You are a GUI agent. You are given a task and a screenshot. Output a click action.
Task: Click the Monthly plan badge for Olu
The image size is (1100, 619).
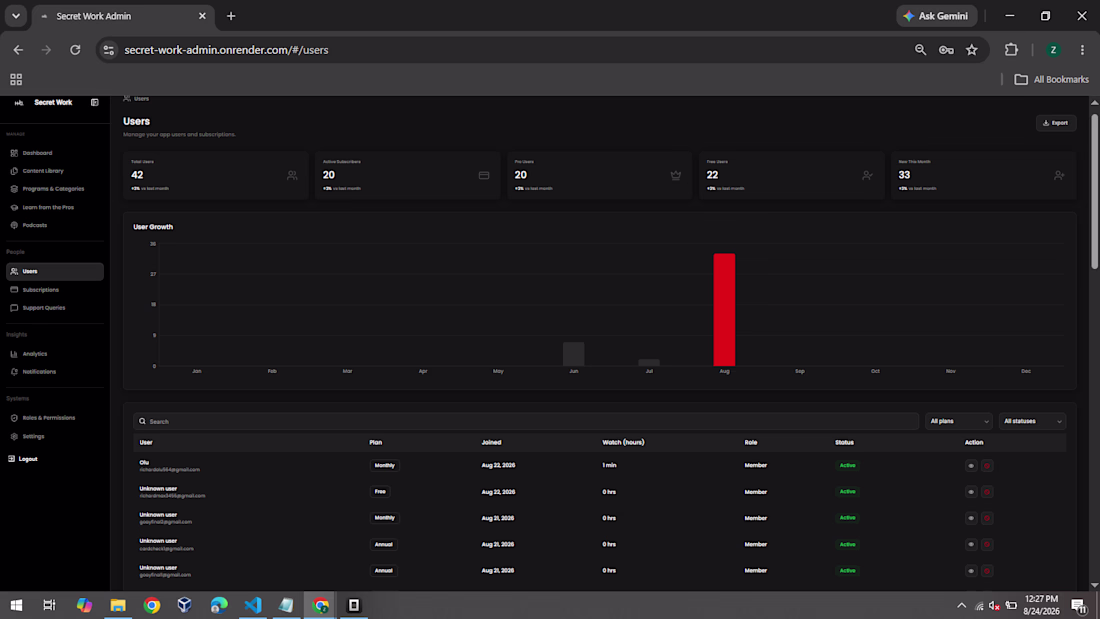[384, 465]
